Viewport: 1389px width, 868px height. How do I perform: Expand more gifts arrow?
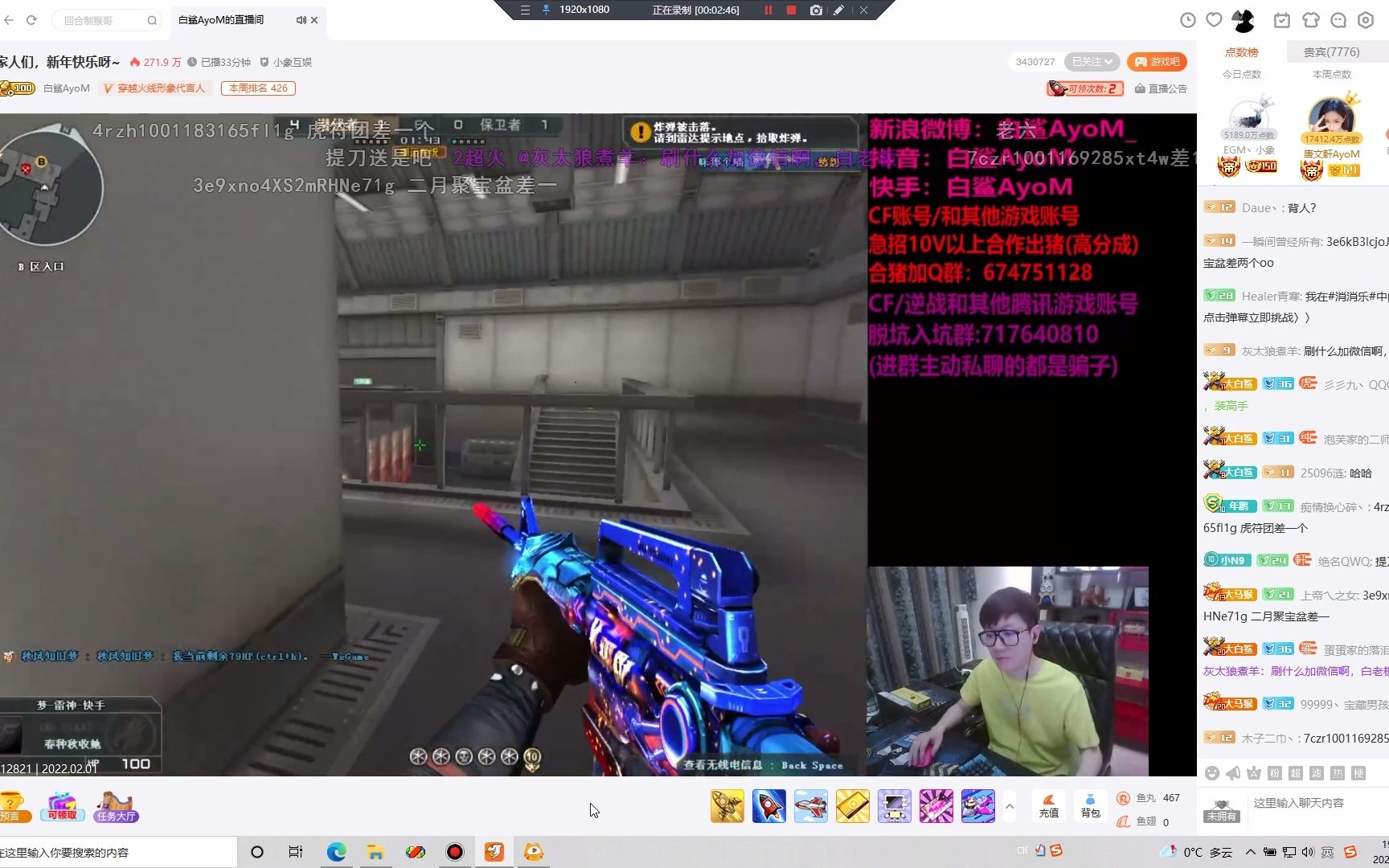pyautogui.click(x=1010, y=806)
